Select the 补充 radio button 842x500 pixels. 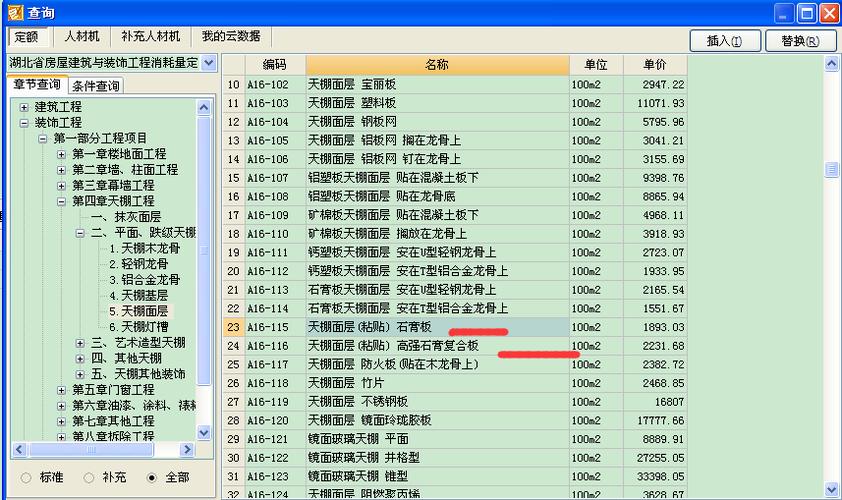(x=88, y=478)
